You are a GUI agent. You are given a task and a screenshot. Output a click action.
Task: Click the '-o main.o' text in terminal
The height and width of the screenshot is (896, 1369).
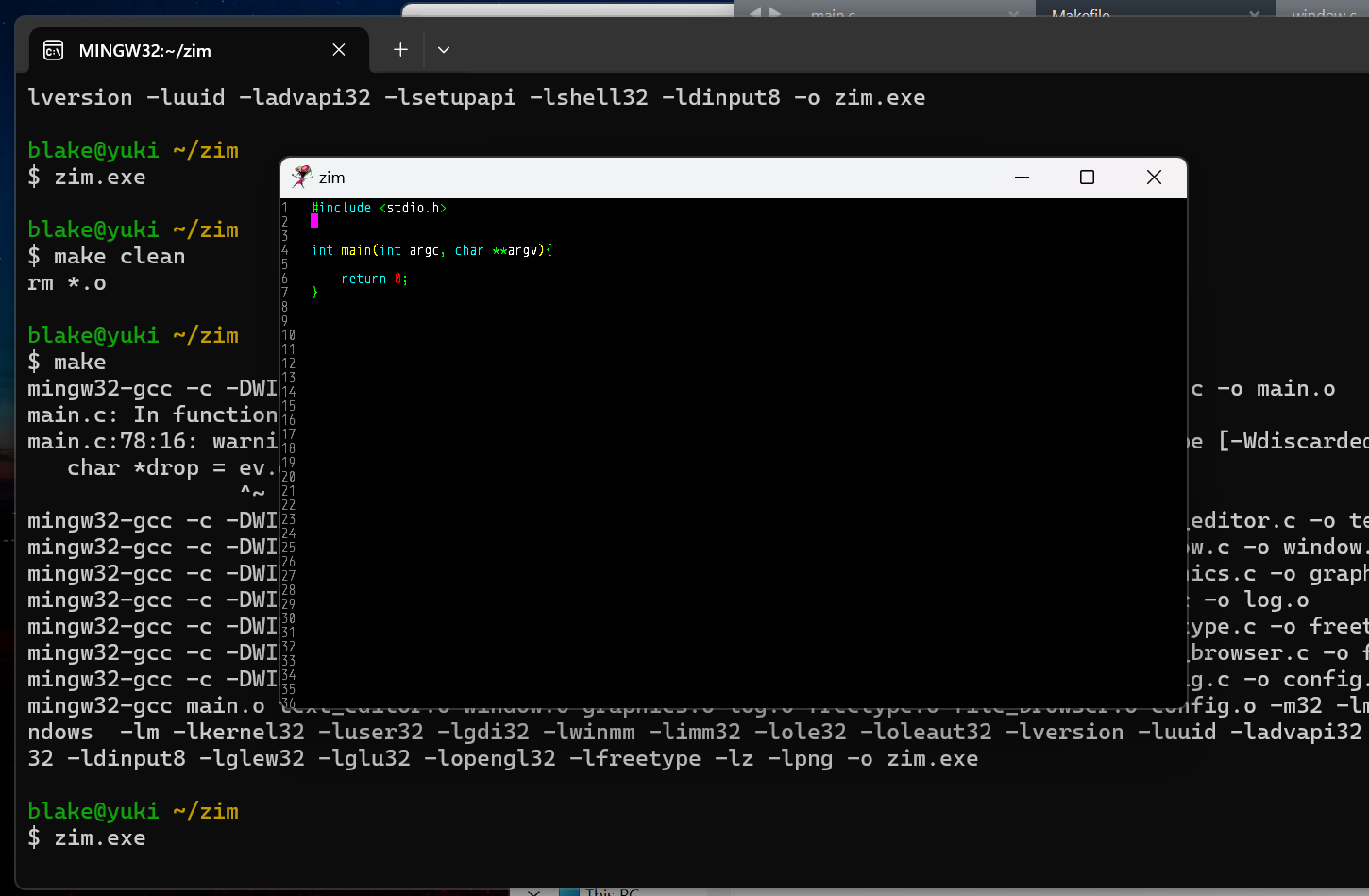click(x=1276, y=388)
